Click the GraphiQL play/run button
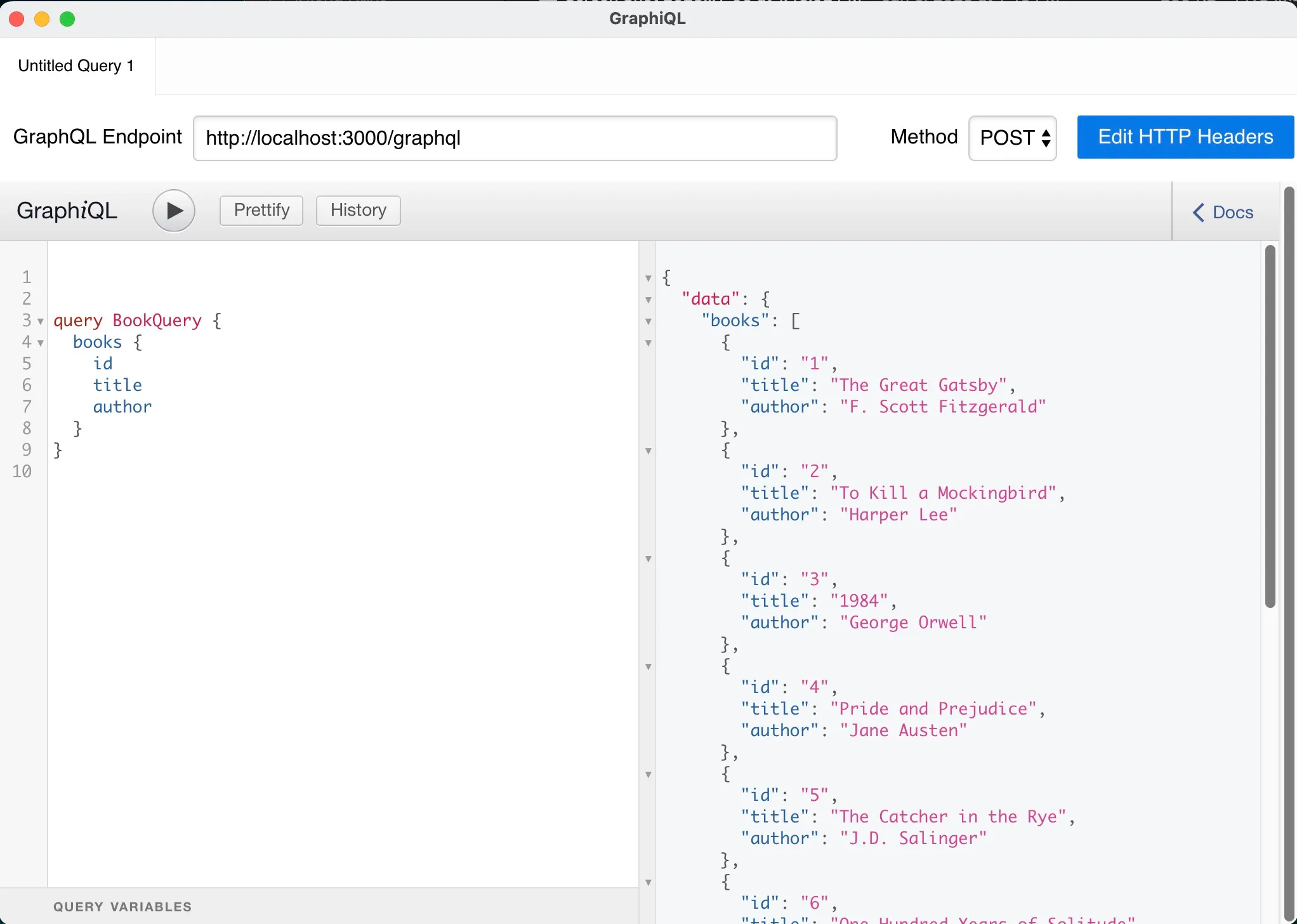1297x924 pixels. 174,210
